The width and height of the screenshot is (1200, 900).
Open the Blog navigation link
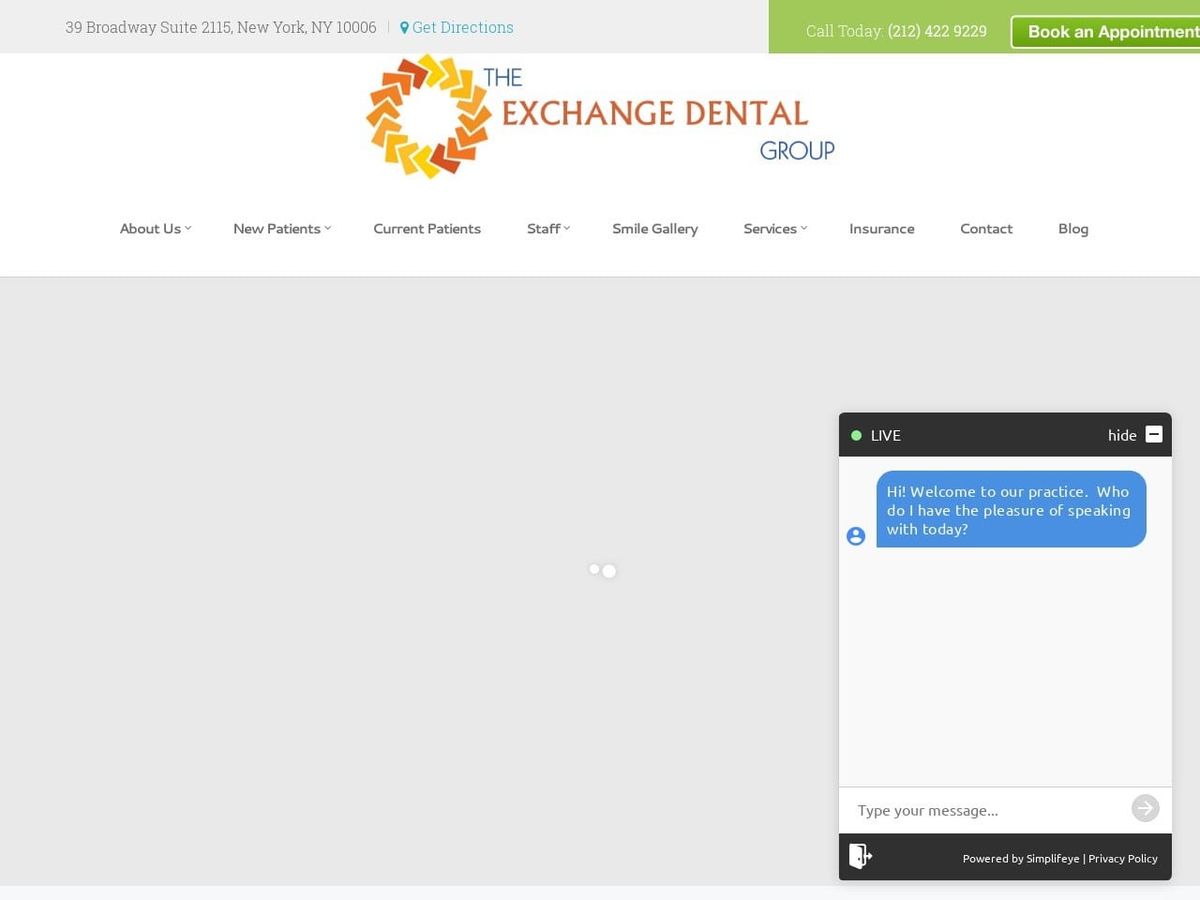click(x=1073, y=228)
